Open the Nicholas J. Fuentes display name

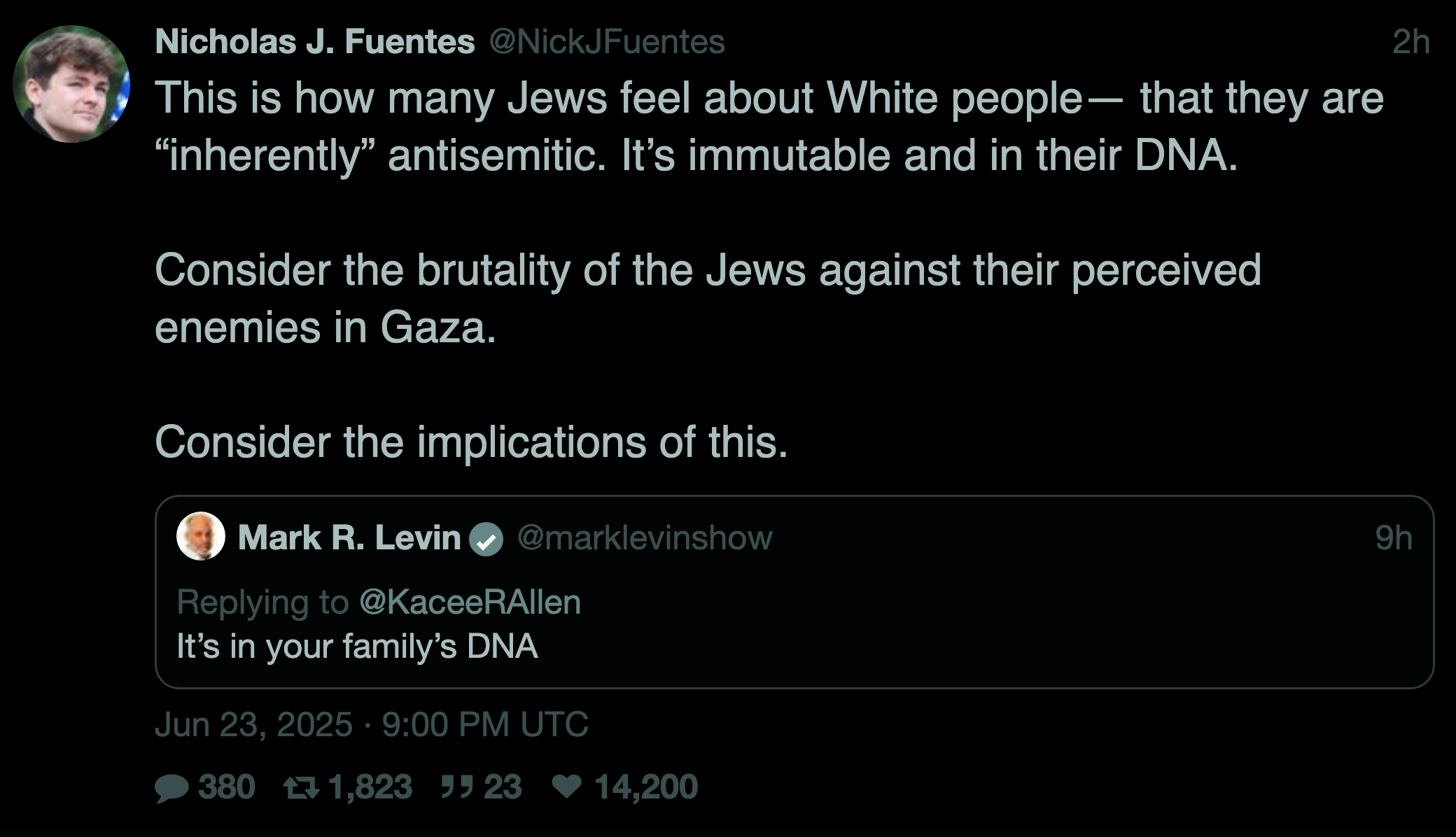coord(315,42)
